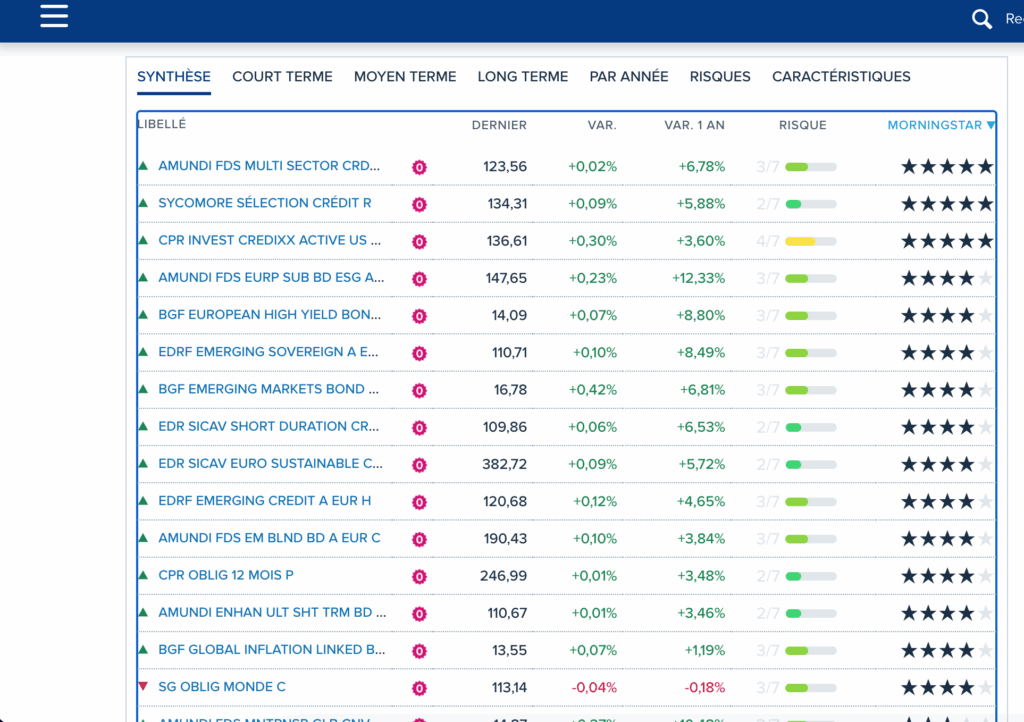Screen dimensions: 1024x722
Task: Click red down arrow beside SG OBLIG MONDE C
Action: (144, 686)
